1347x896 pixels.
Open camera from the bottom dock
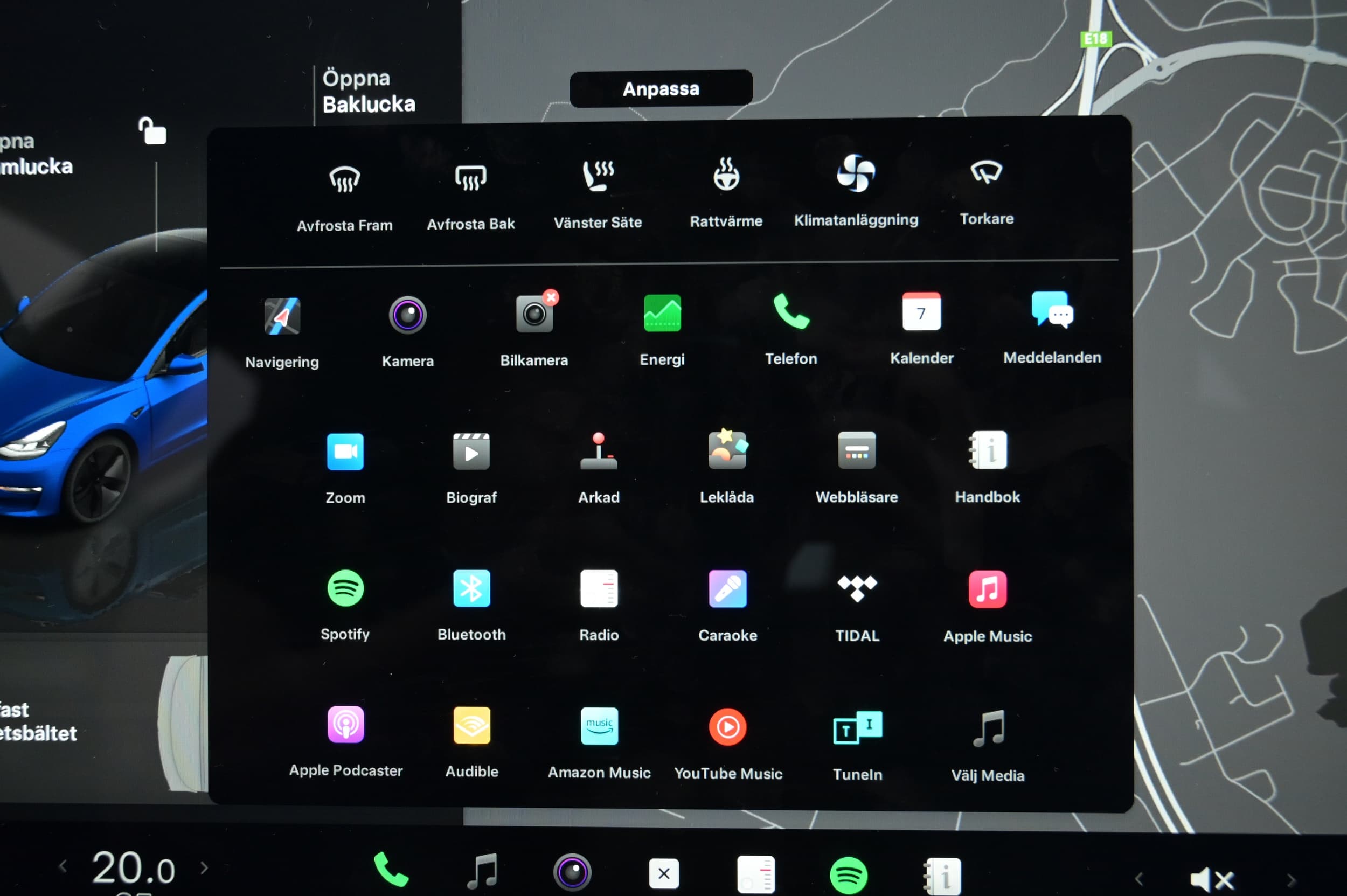pyautogui.click(x=572, y=871)
